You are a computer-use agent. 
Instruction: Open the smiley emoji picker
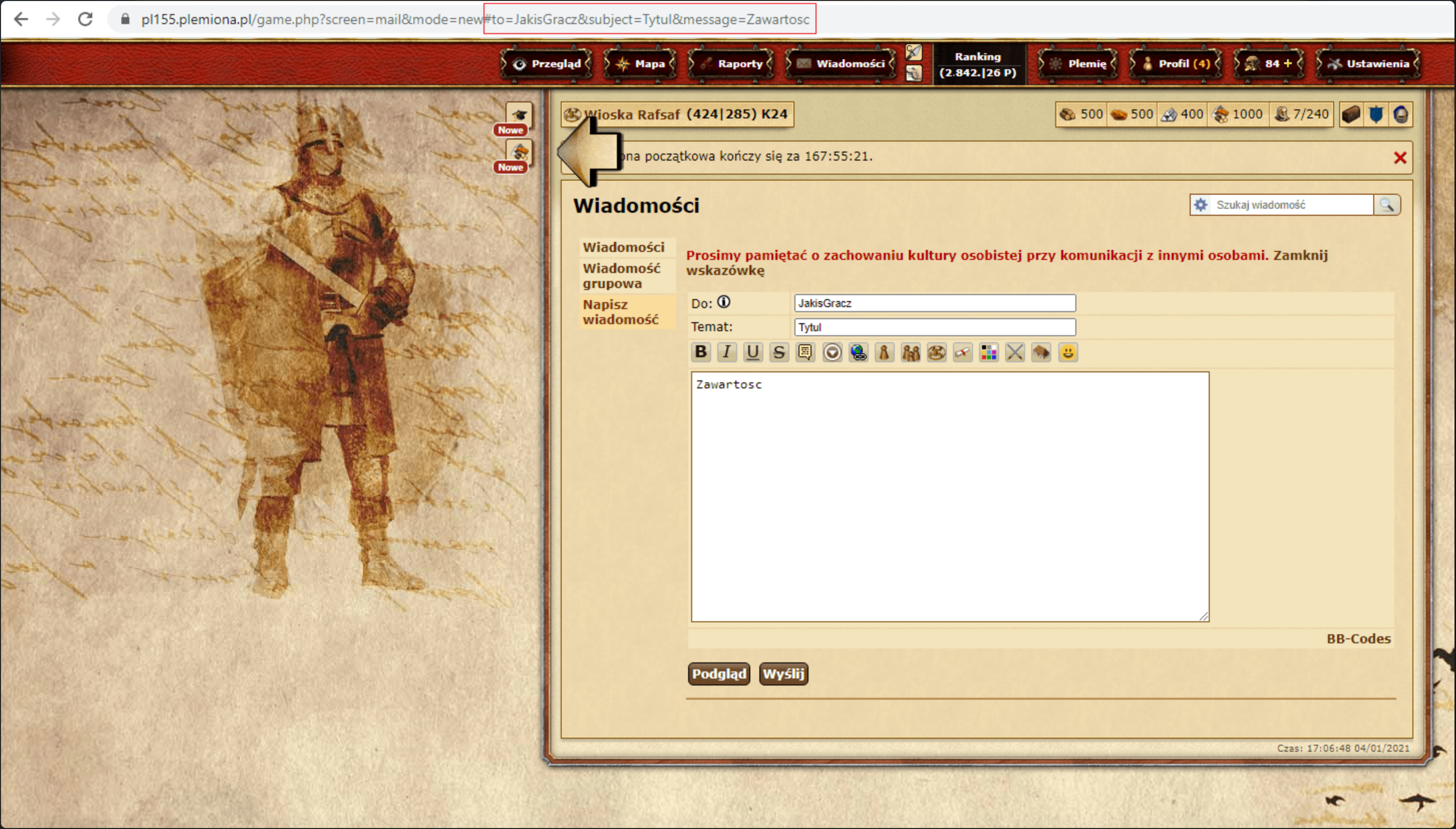coord(1068,352)
